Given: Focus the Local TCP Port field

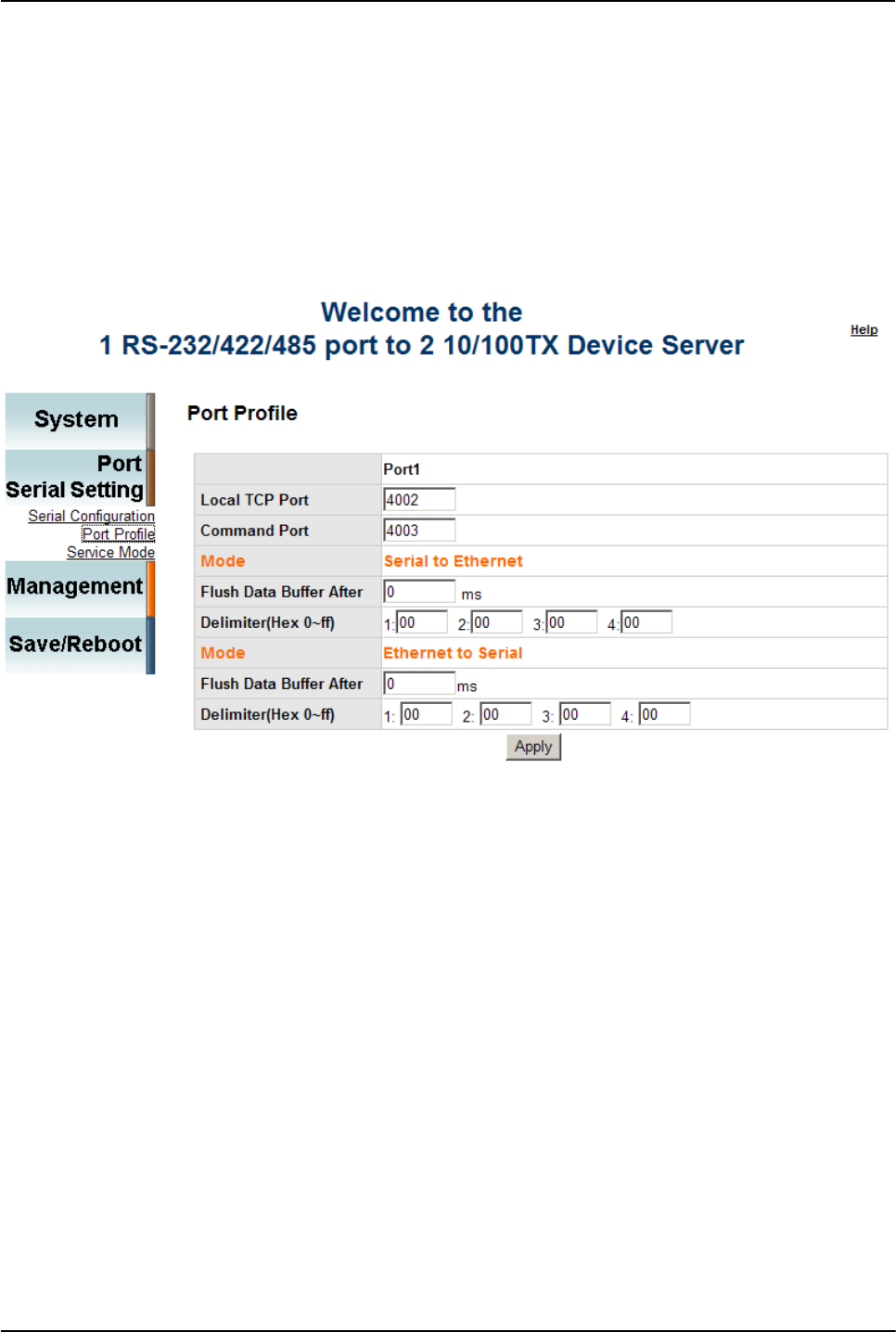Looking at the screenshot, I should [x=419, y=500].
